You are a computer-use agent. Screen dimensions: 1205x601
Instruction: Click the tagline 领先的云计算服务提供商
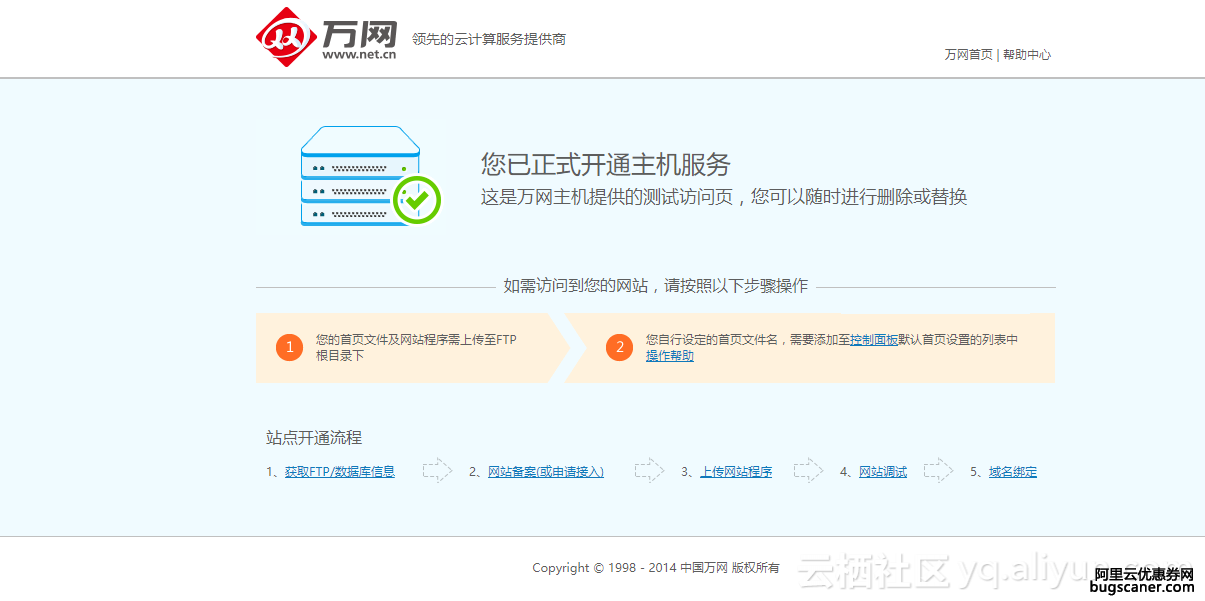[489, 39]
